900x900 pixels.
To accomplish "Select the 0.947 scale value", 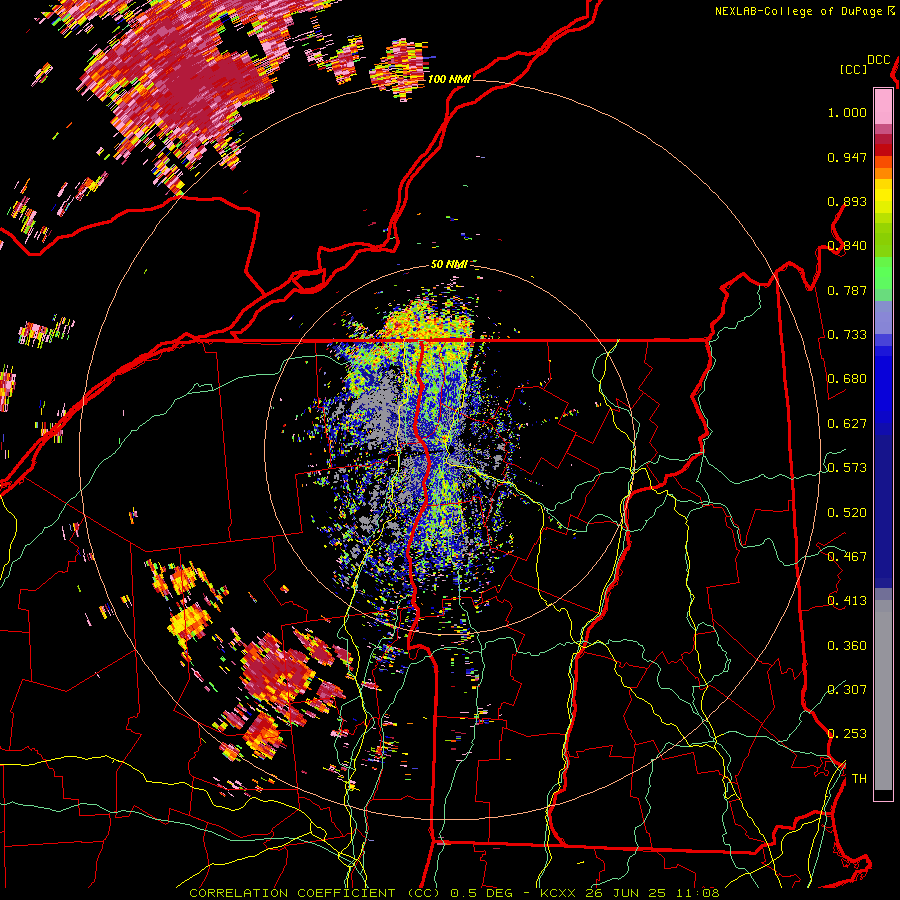I will point(847,157).
